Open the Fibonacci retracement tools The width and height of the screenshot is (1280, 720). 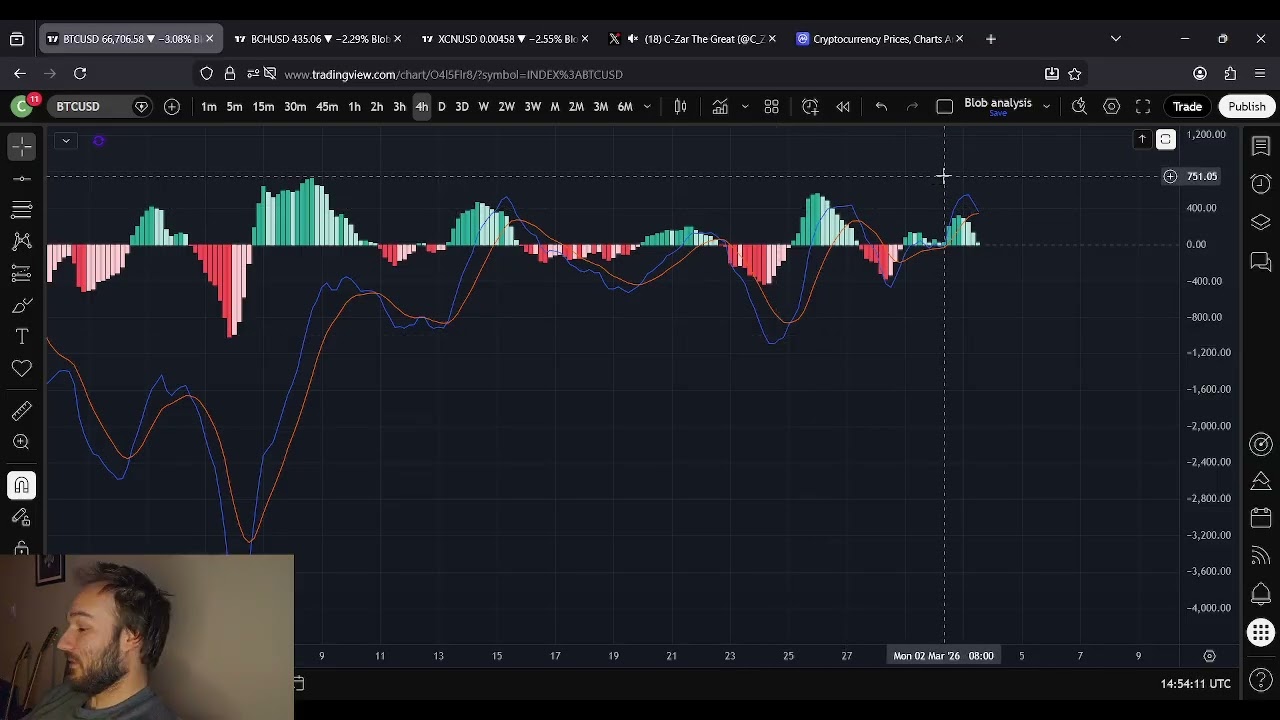tap(22, 210)
